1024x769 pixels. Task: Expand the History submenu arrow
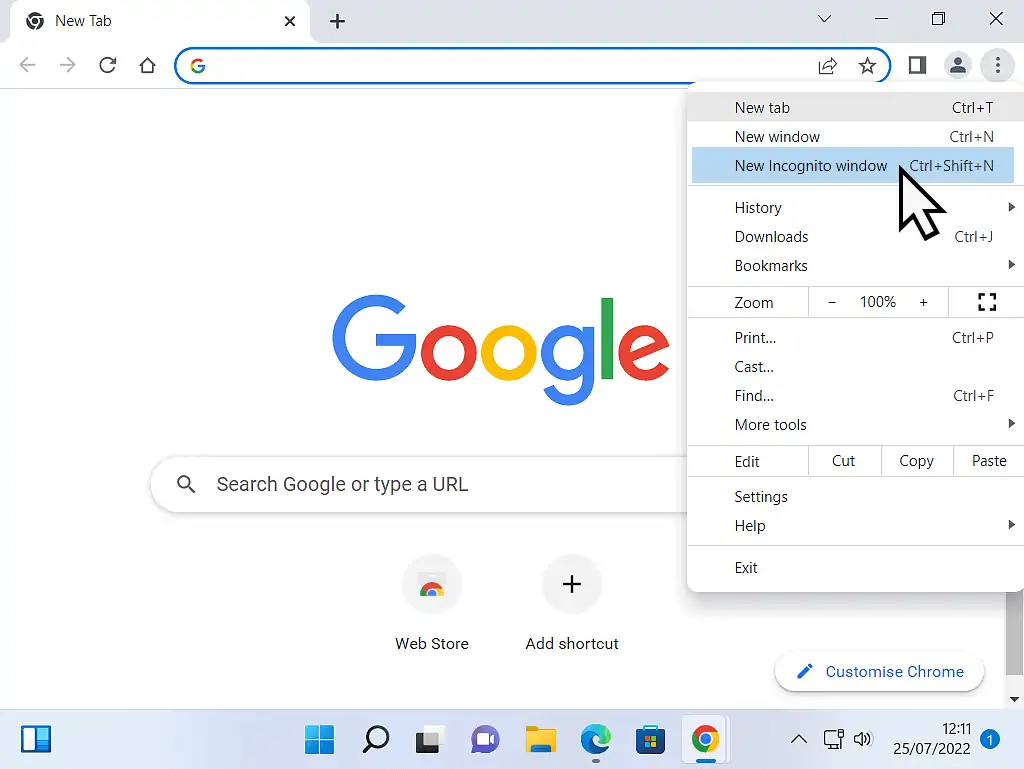(x=1012, y=207)
